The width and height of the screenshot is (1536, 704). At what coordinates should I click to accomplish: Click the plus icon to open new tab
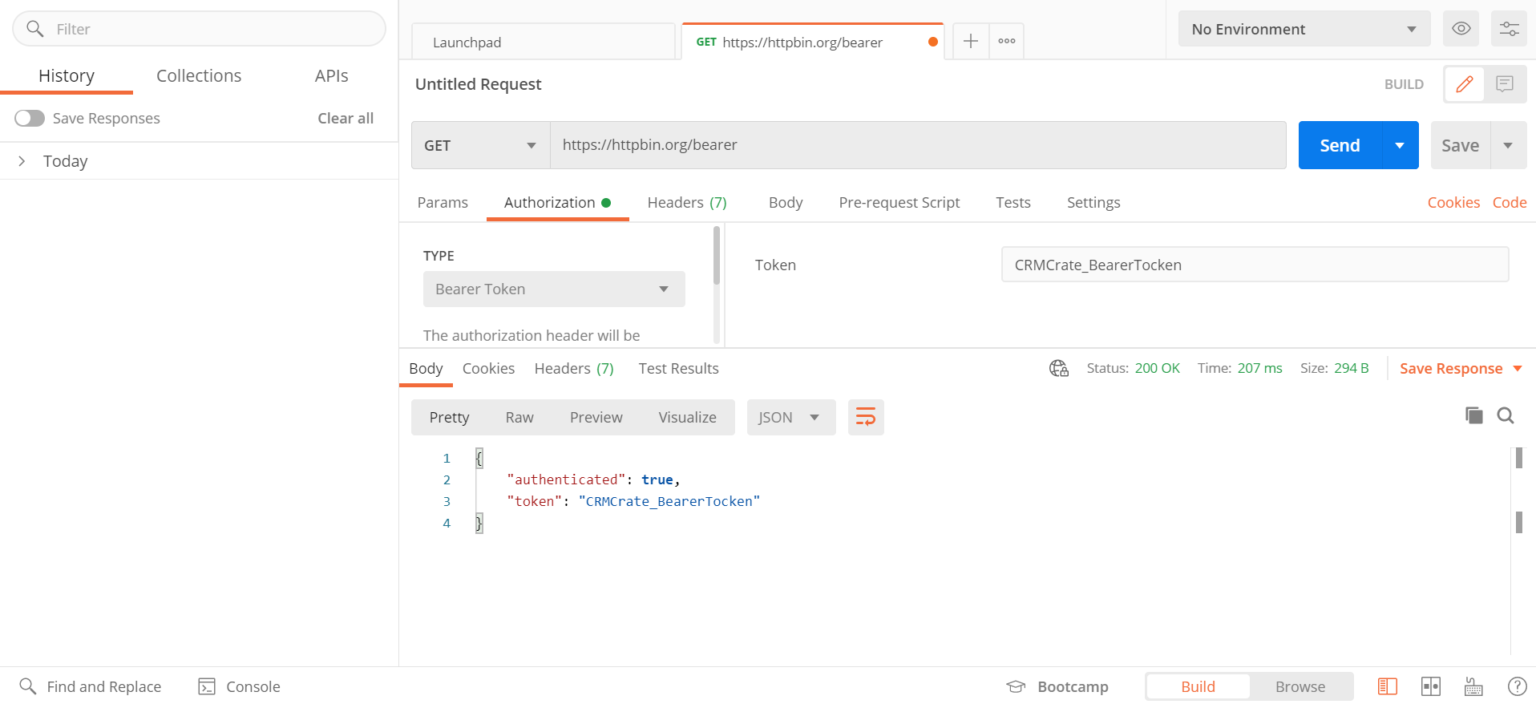coord(970,41)
